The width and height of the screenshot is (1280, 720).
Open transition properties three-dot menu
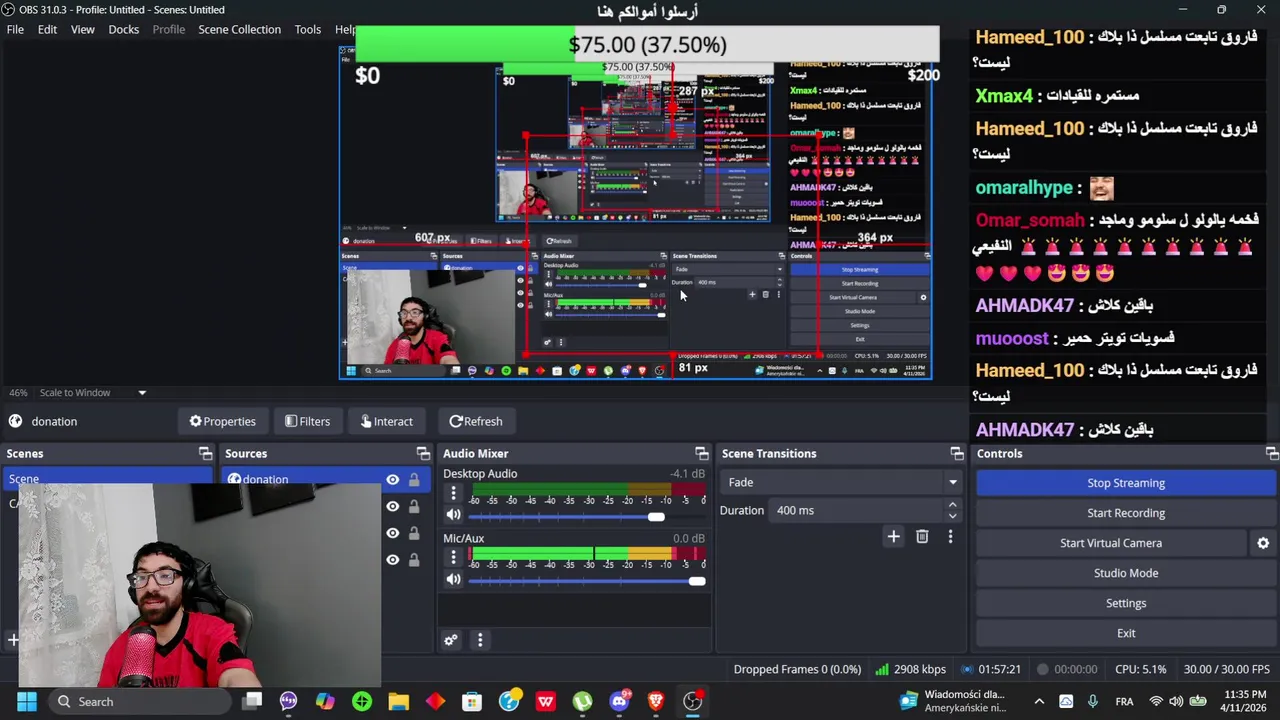click(x=950, y=537)
